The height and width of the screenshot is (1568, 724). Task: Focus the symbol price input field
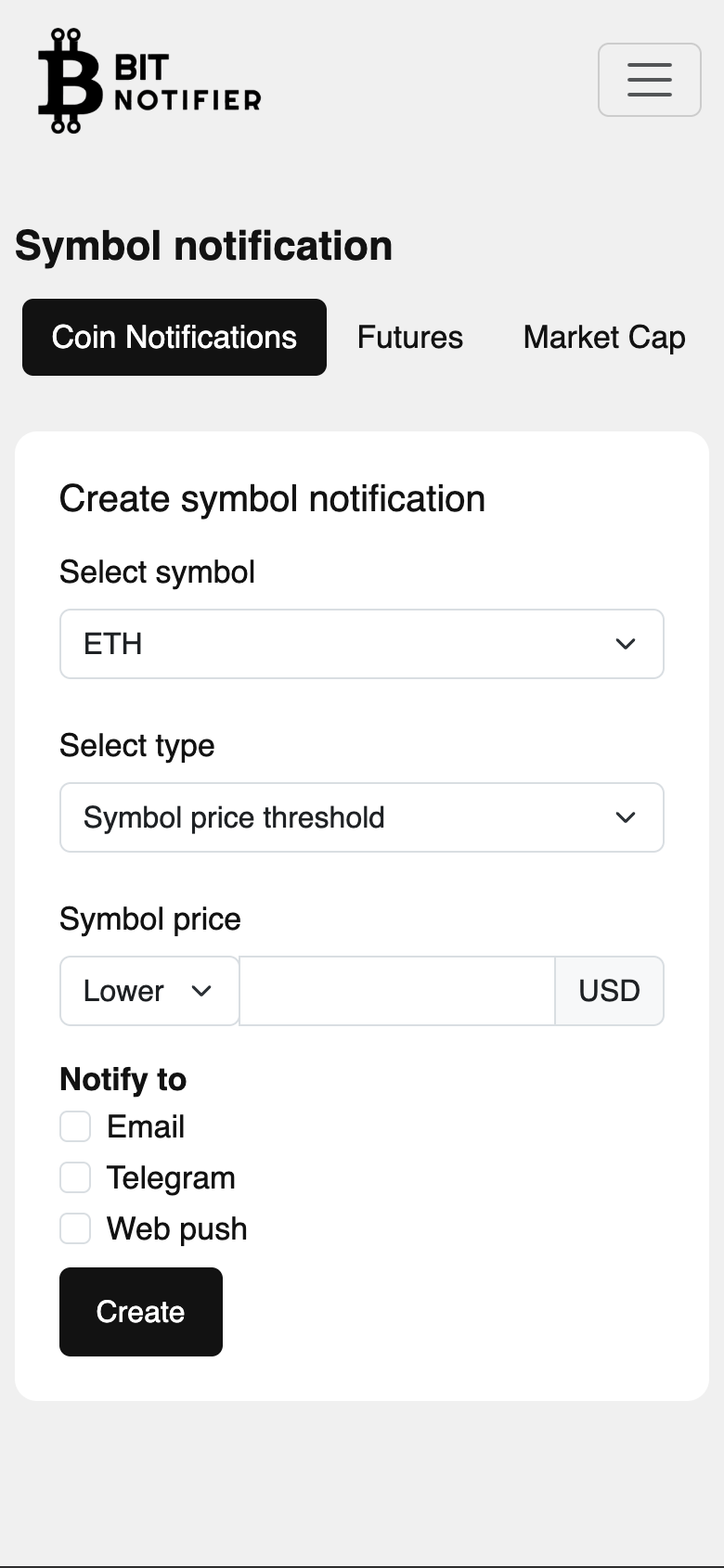click(x=397, y=991)
